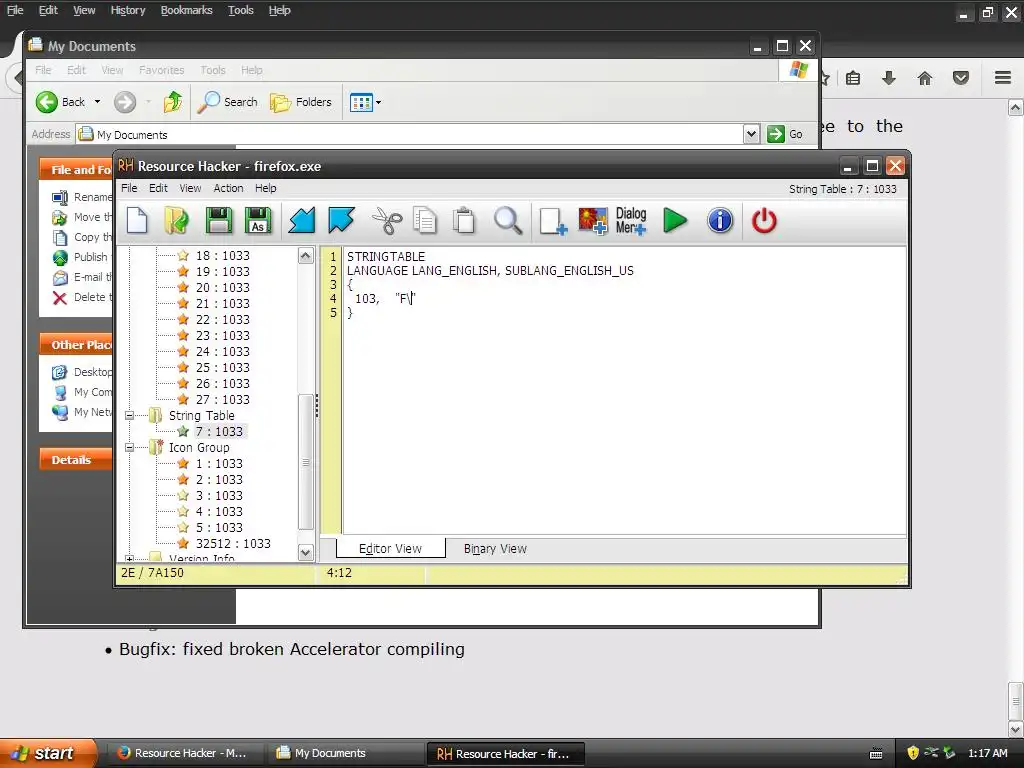The image size is (1024, 768).
Task: Paste with the clipboard icon
Action: pos(464,221)
